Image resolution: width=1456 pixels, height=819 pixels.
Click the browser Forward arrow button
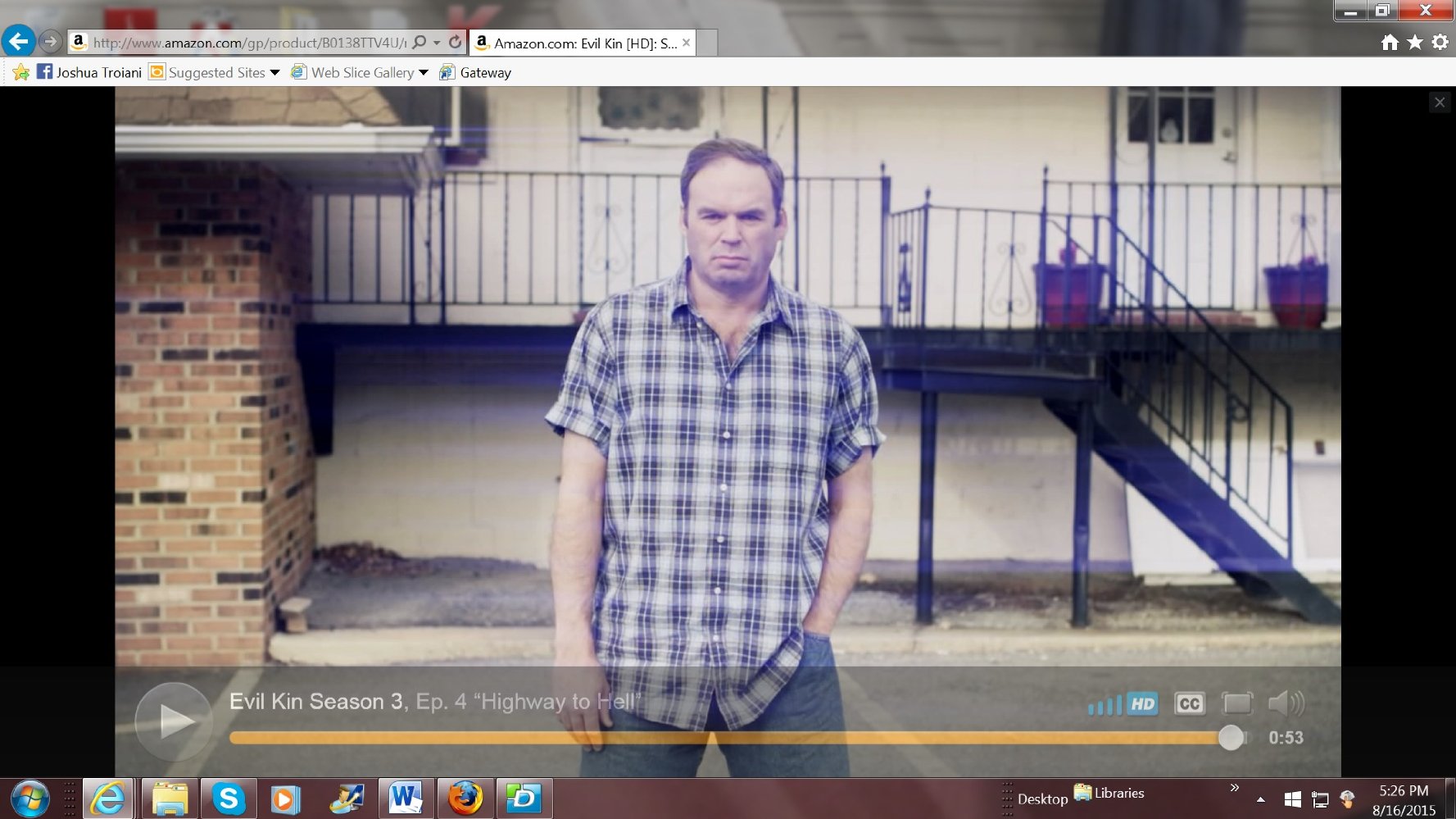pos(51,41)
